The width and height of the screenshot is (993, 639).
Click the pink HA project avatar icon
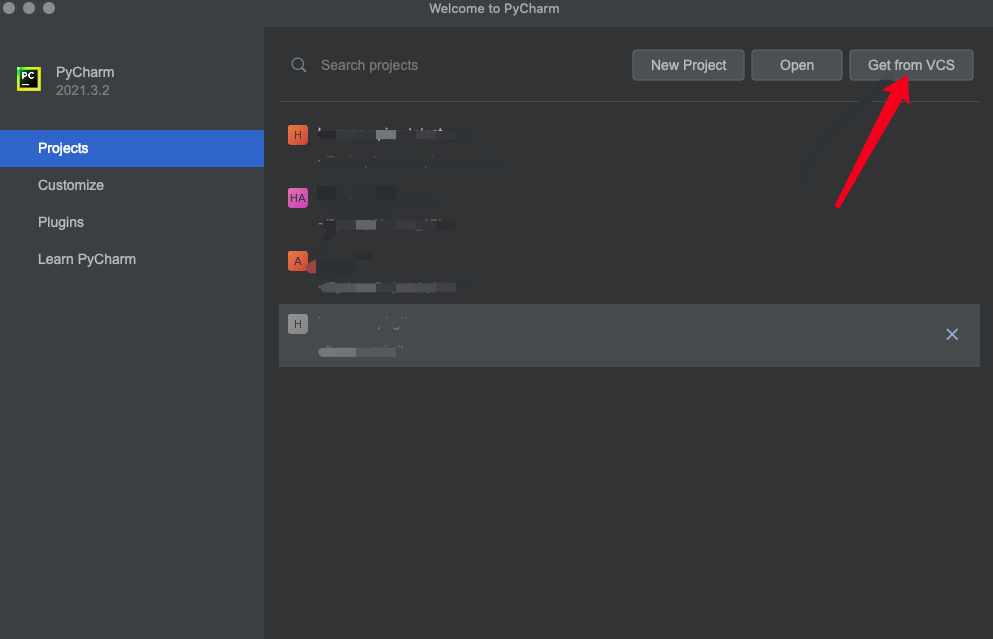(297, 197)
